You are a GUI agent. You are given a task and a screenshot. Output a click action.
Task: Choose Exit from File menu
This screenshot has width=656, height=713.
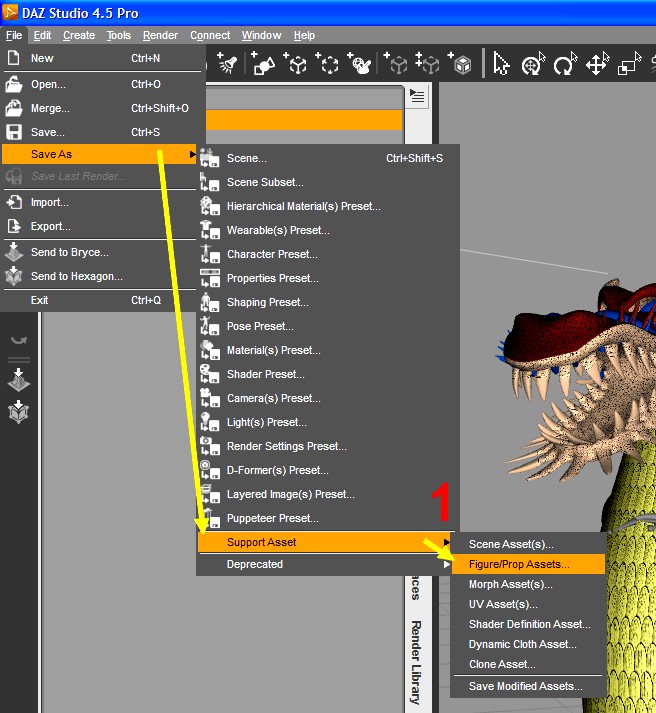[100, 300]
